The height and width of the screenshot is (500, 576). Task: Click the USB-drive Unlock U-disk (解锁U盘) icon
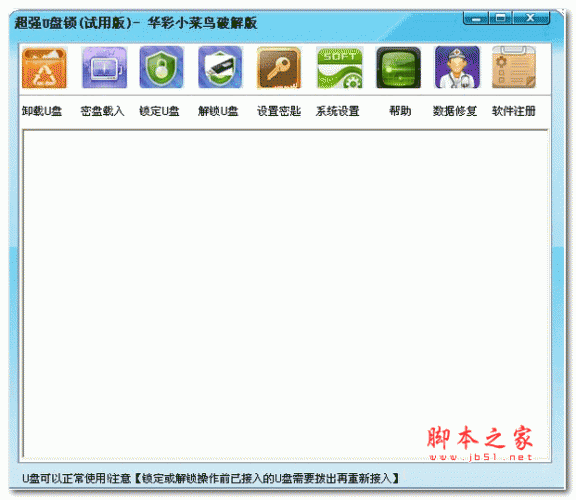point(220,67)
